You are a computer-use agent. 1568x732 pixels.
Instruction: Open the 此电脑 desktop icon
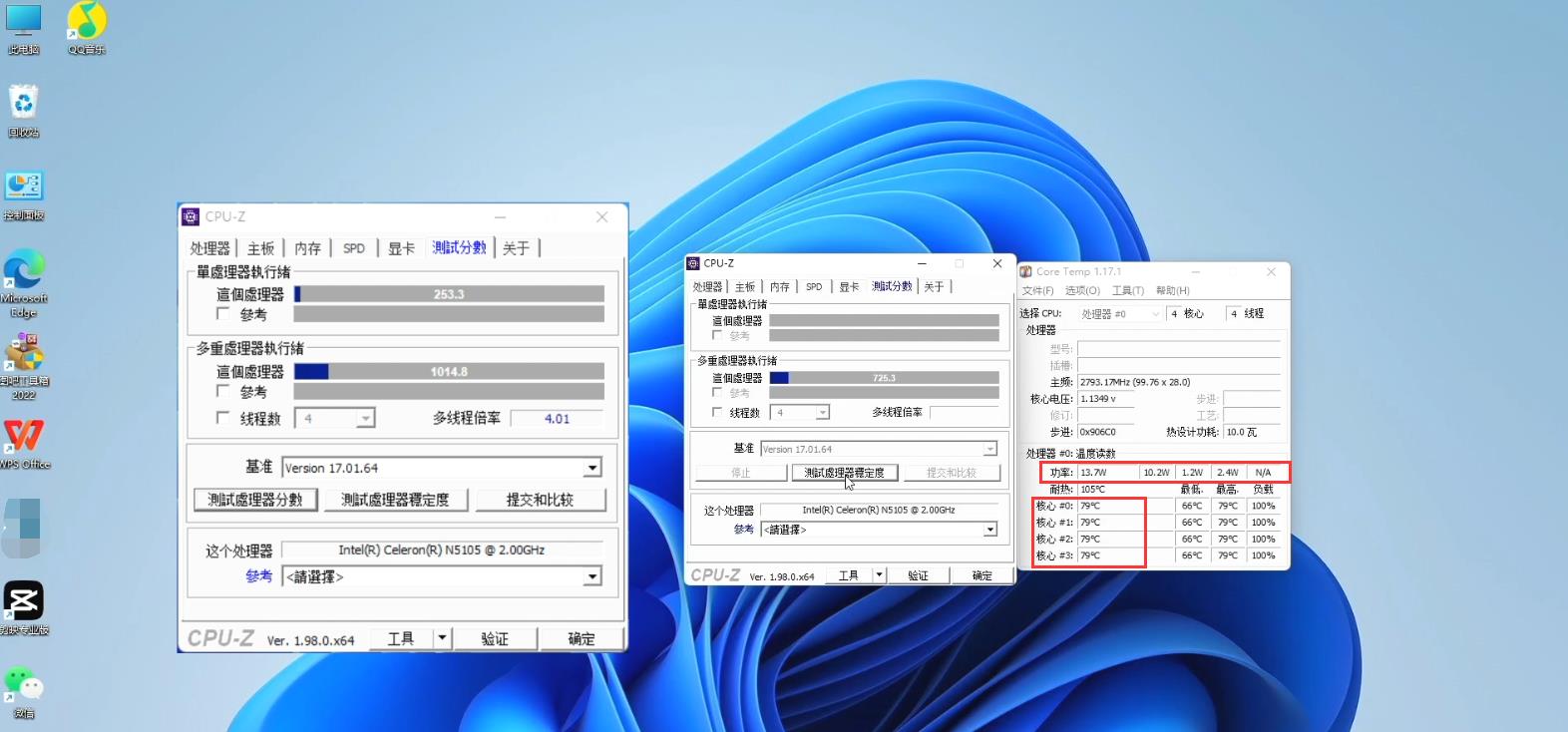(23, 28)
